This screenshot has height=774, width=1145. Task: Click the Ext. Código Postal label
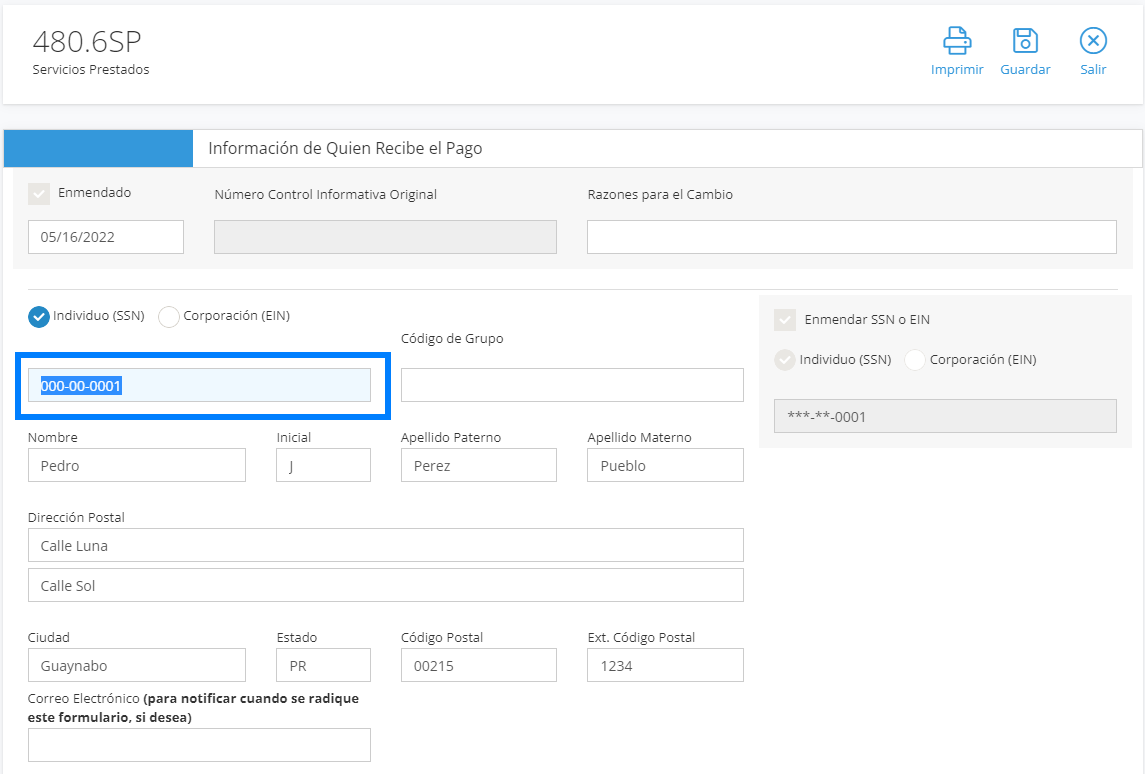[641, 637]
